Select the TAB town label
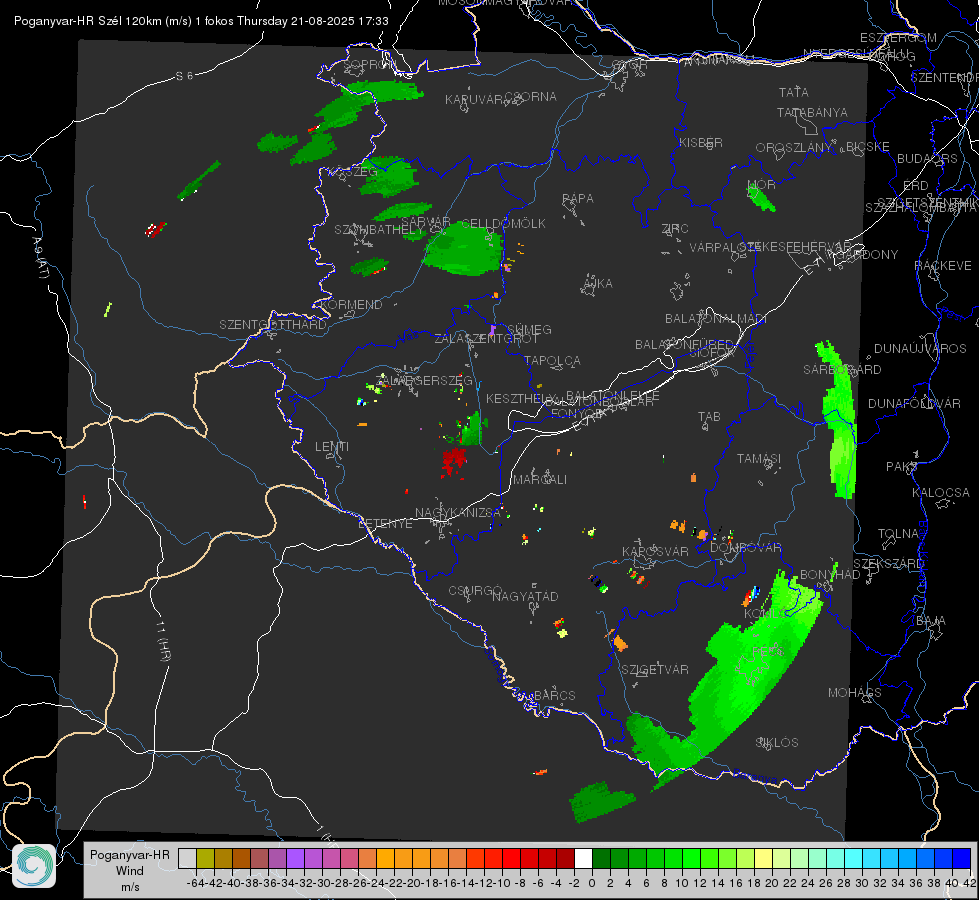This screenshot has height=900, width=979. (709, 417)
